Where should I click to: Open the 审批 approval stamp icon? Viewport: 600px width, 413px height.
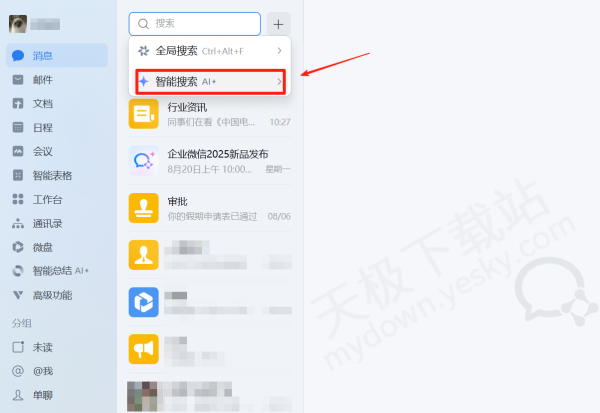click(143, 208)
